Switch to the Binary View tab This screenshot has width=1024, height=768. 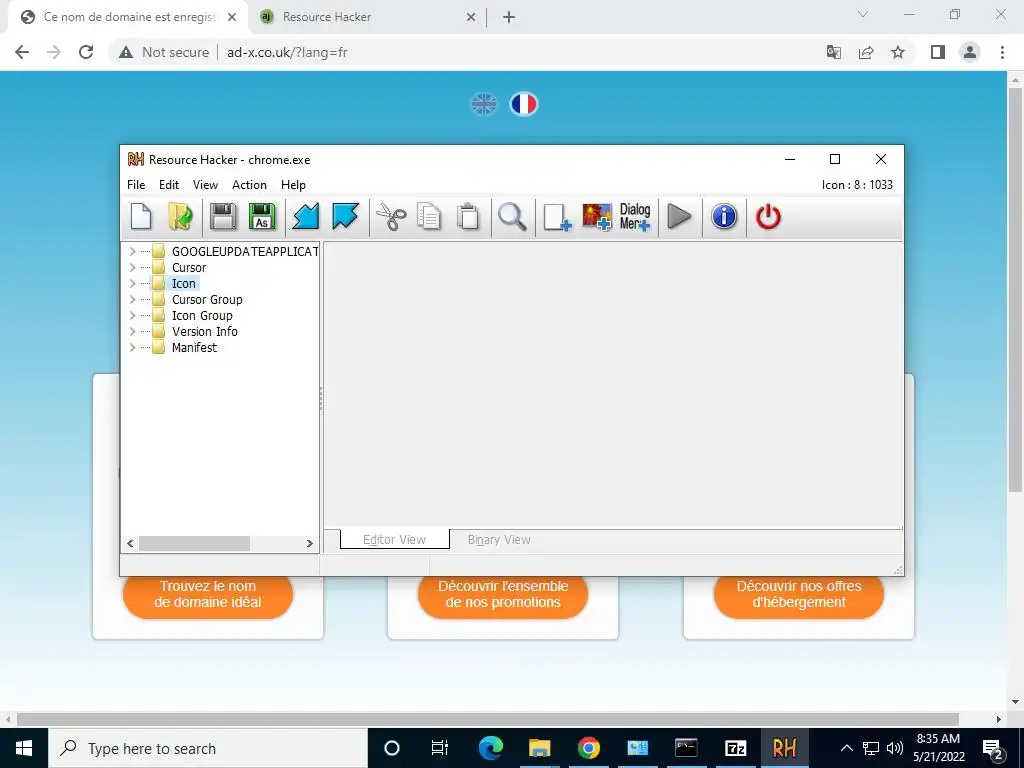pos(499,539)
